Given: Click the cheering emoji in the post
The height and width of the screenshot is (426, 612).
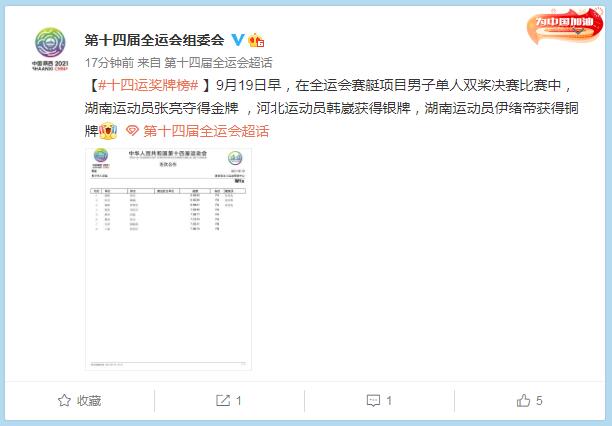Looking at the screenshot, I should pyautogui.click(x=108, y=131).
